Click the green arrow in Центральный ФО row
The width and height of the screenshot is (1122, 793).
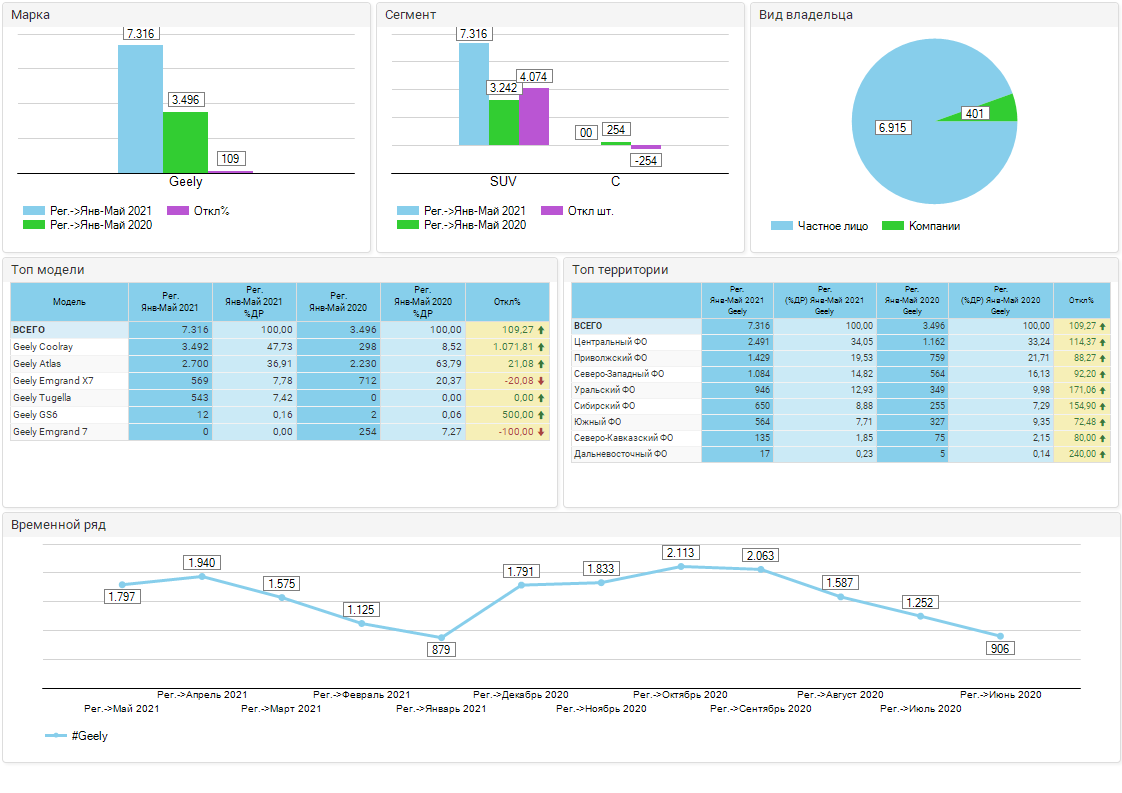pos(1103,342)
